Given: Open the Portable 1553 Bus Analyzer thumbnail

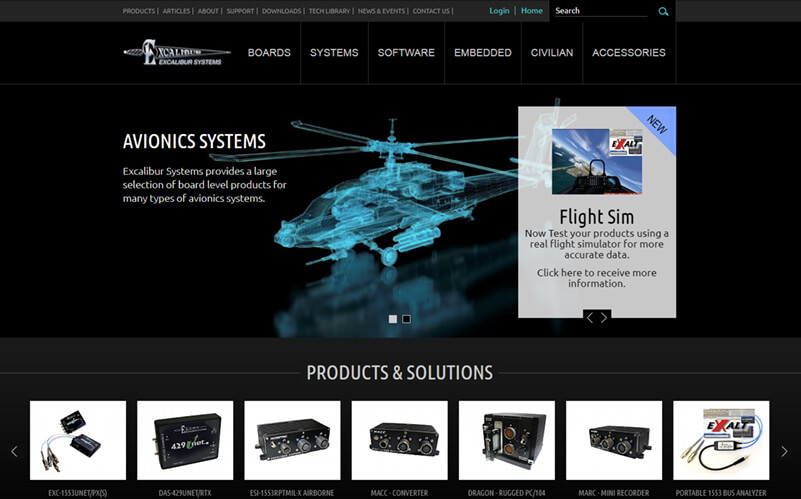Looking at the screenshot, I should tap(721, 441).
